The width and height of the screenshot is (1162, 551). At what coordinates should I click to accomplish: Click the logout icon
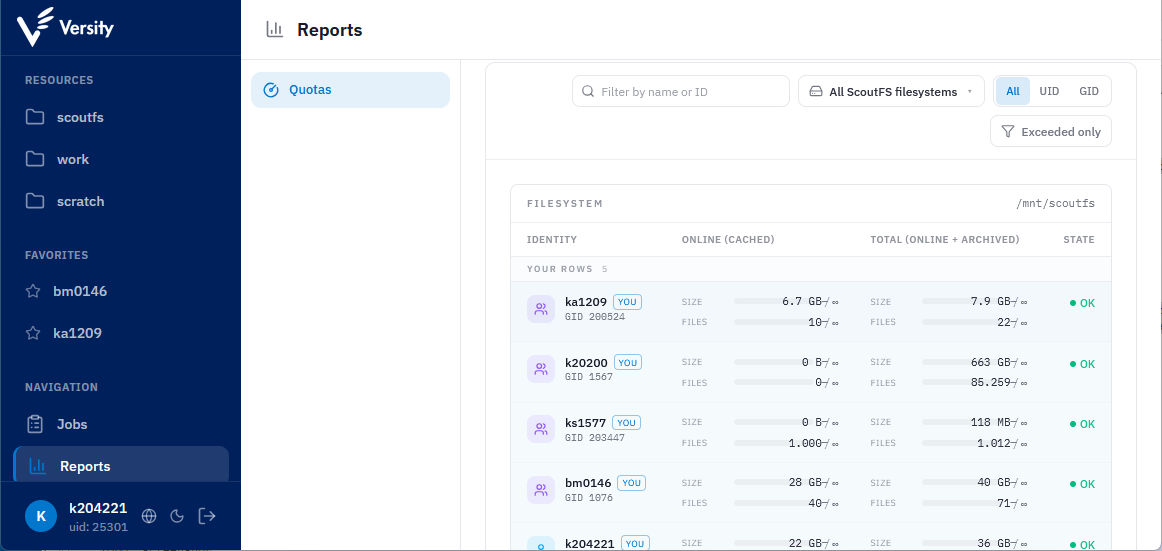(x=207, y=516)
